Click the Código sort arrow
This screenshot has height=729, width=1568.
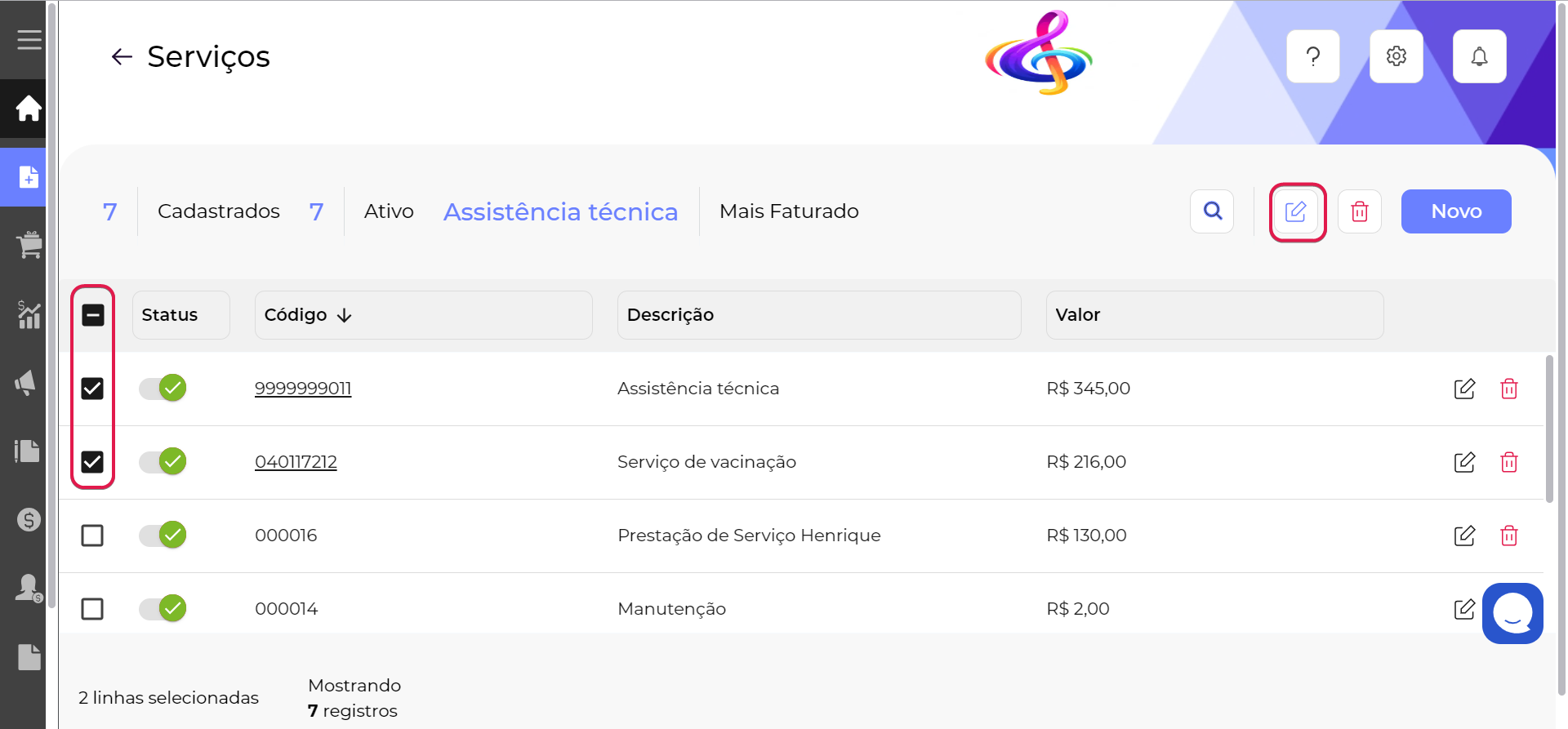click(x=344, y=314)
